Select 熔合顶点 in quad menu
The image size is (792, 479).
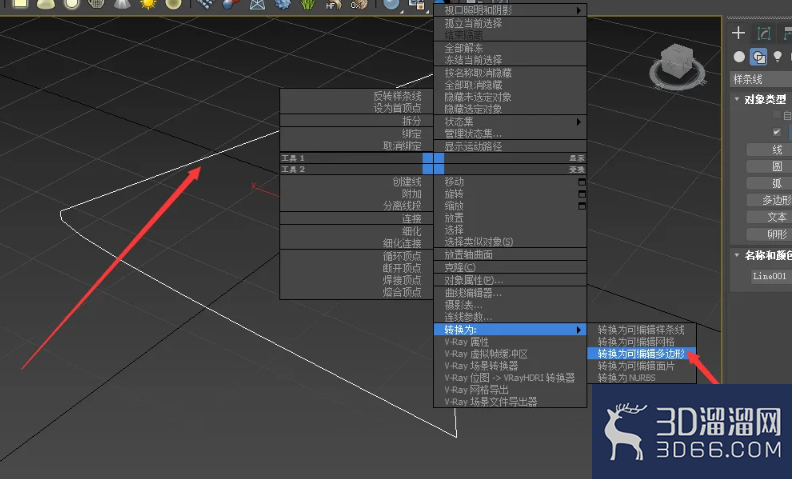click(357, 292)
